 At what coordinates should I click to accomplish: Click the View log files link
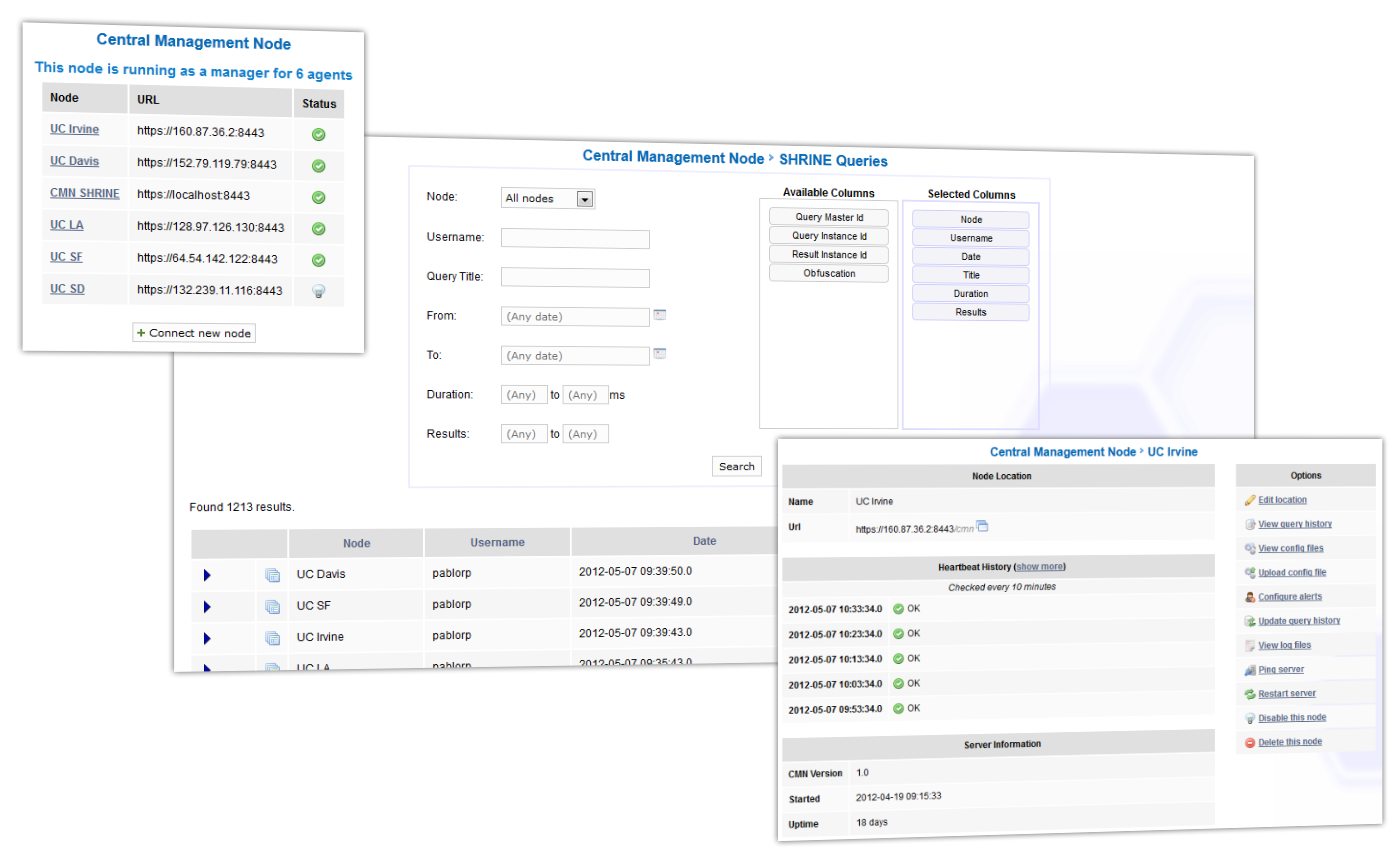pos(1284,645)
